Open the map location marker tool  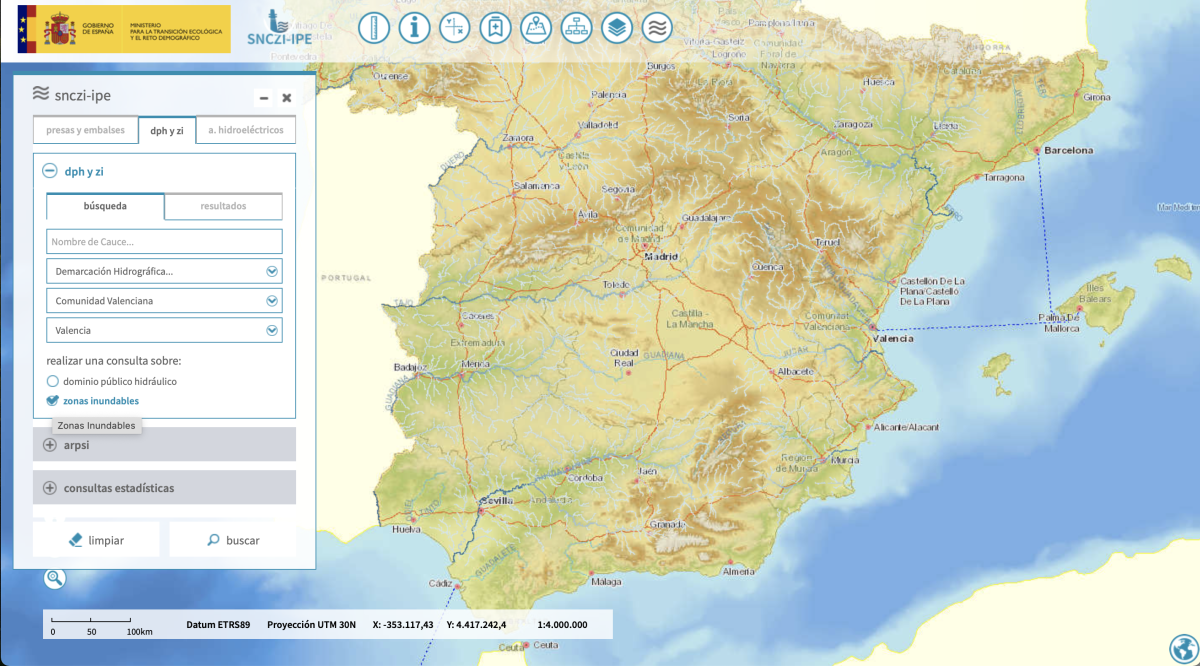(536, 28)
